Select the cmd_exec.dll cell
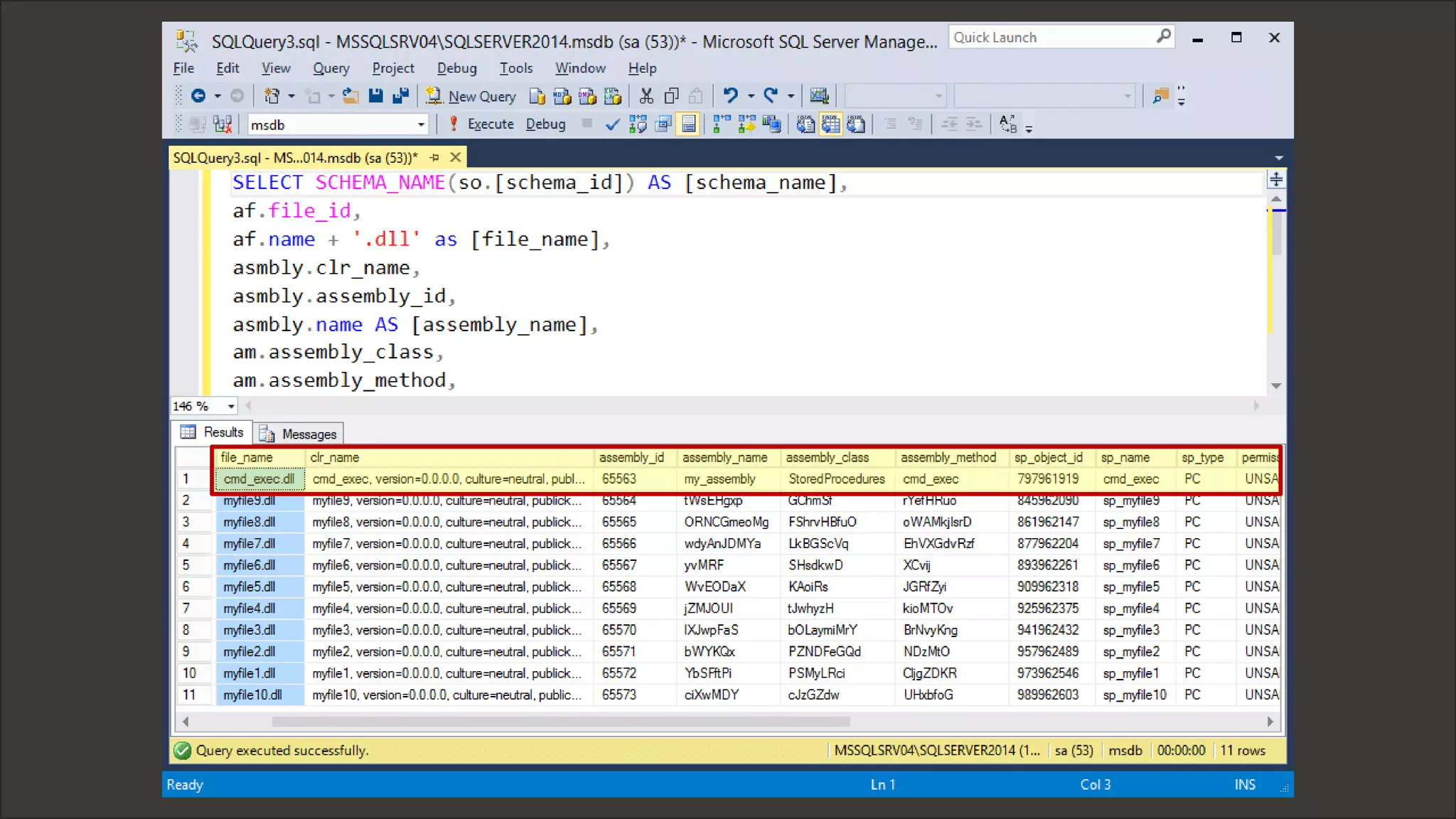The image size is (1456, 819). [259, 479]
